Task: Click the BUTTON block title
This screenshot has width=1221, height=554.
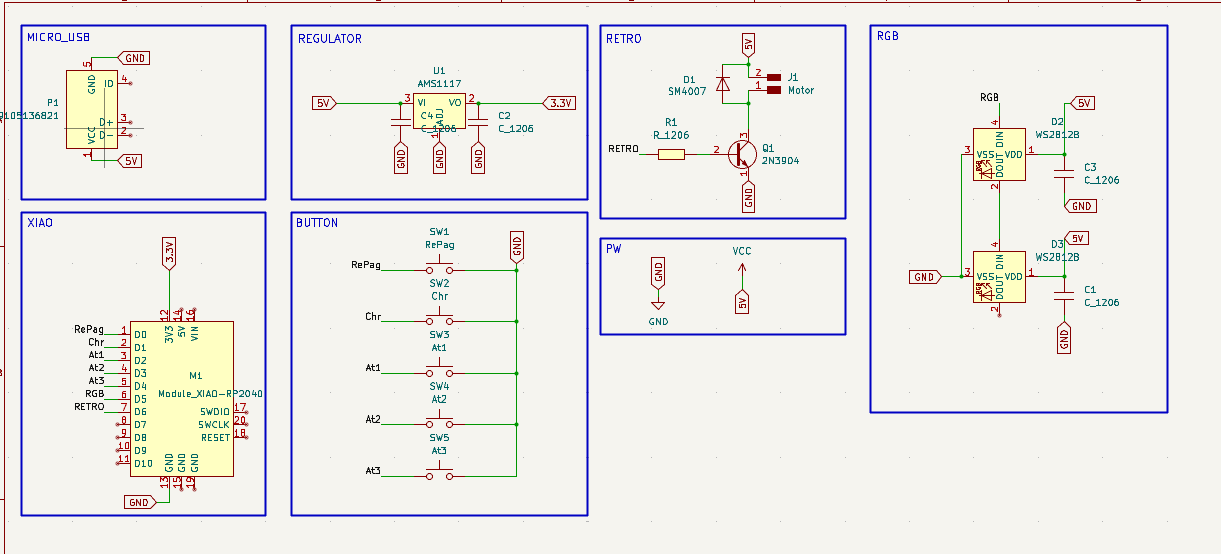Action: pyautogui.click(x=317, y=223)
